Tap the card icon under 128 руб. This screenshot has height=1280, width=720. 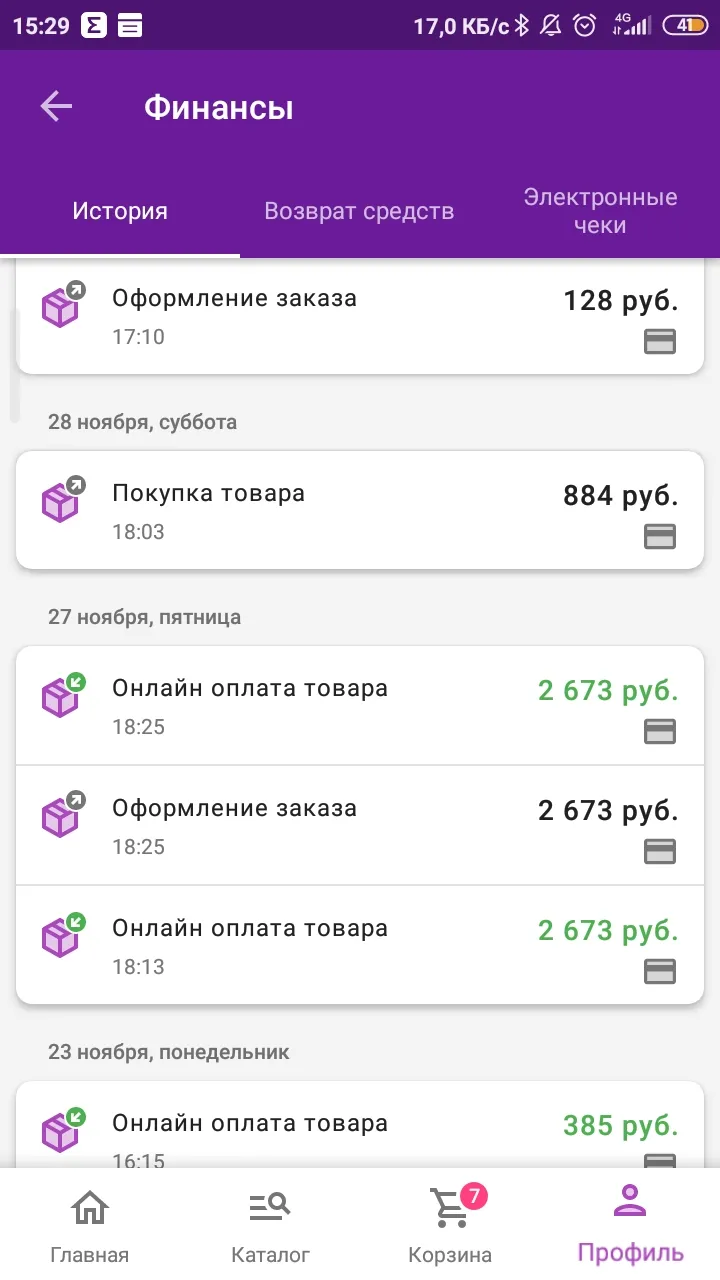[660, 341]
